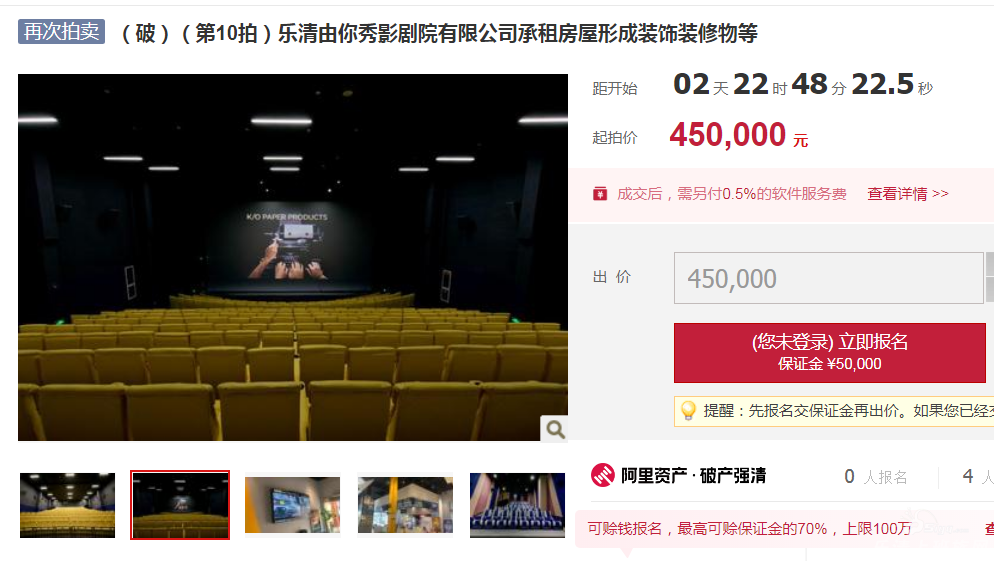This screenshot has height=561, width=994.
Task: Open the magnifier zoom icon on main photo
Action: pos(555,429)
